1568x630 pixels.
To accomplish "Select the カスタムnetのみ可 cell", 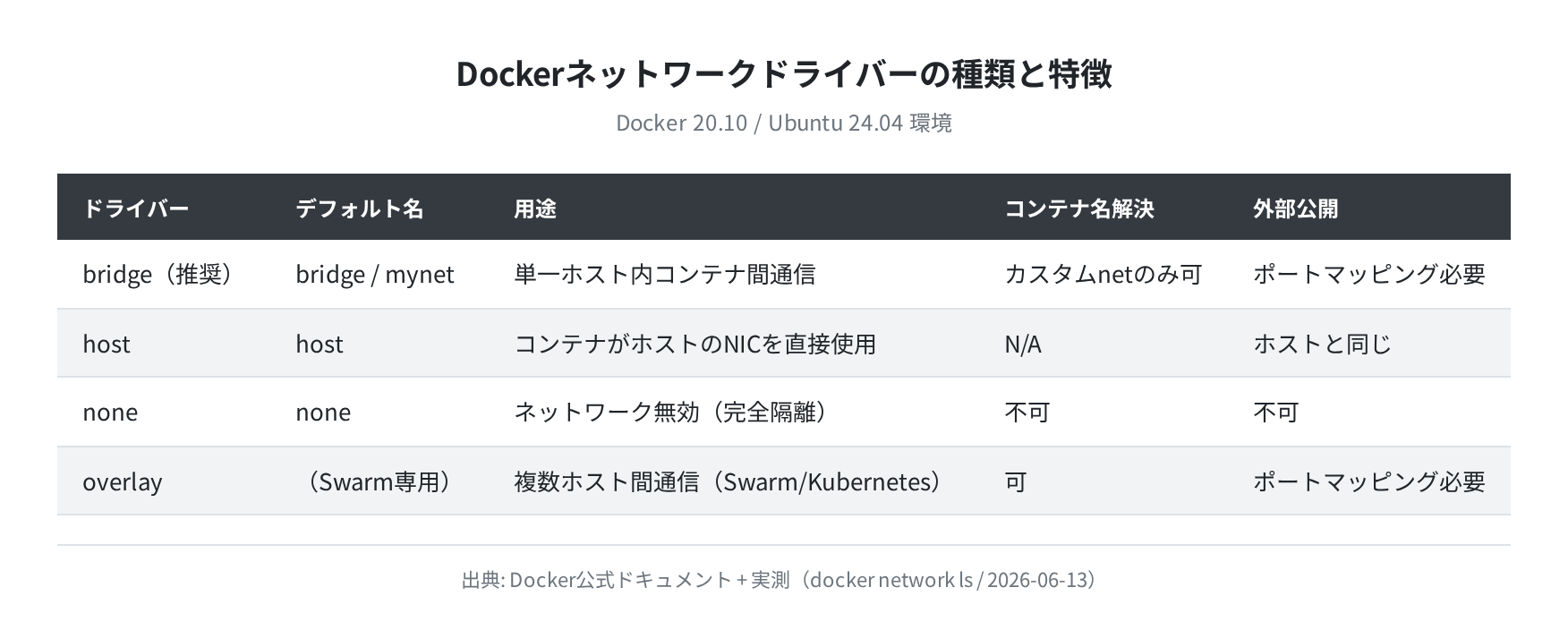I will 1104,274.
